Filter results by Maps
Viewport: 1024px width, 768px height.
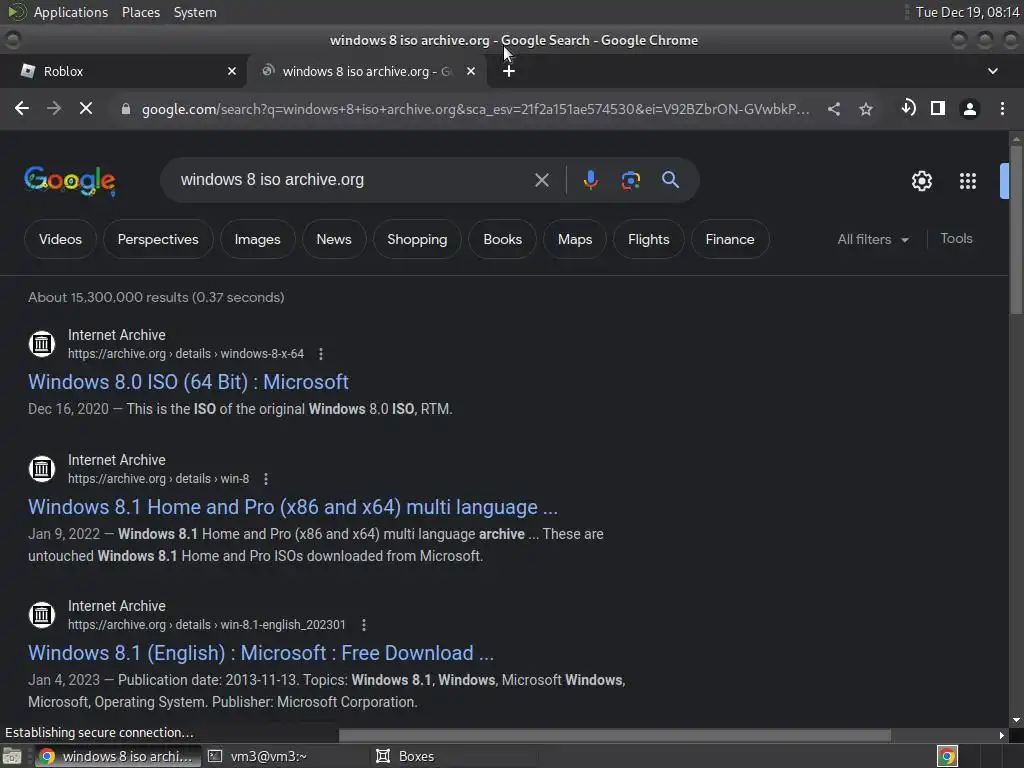click(575, 239)
